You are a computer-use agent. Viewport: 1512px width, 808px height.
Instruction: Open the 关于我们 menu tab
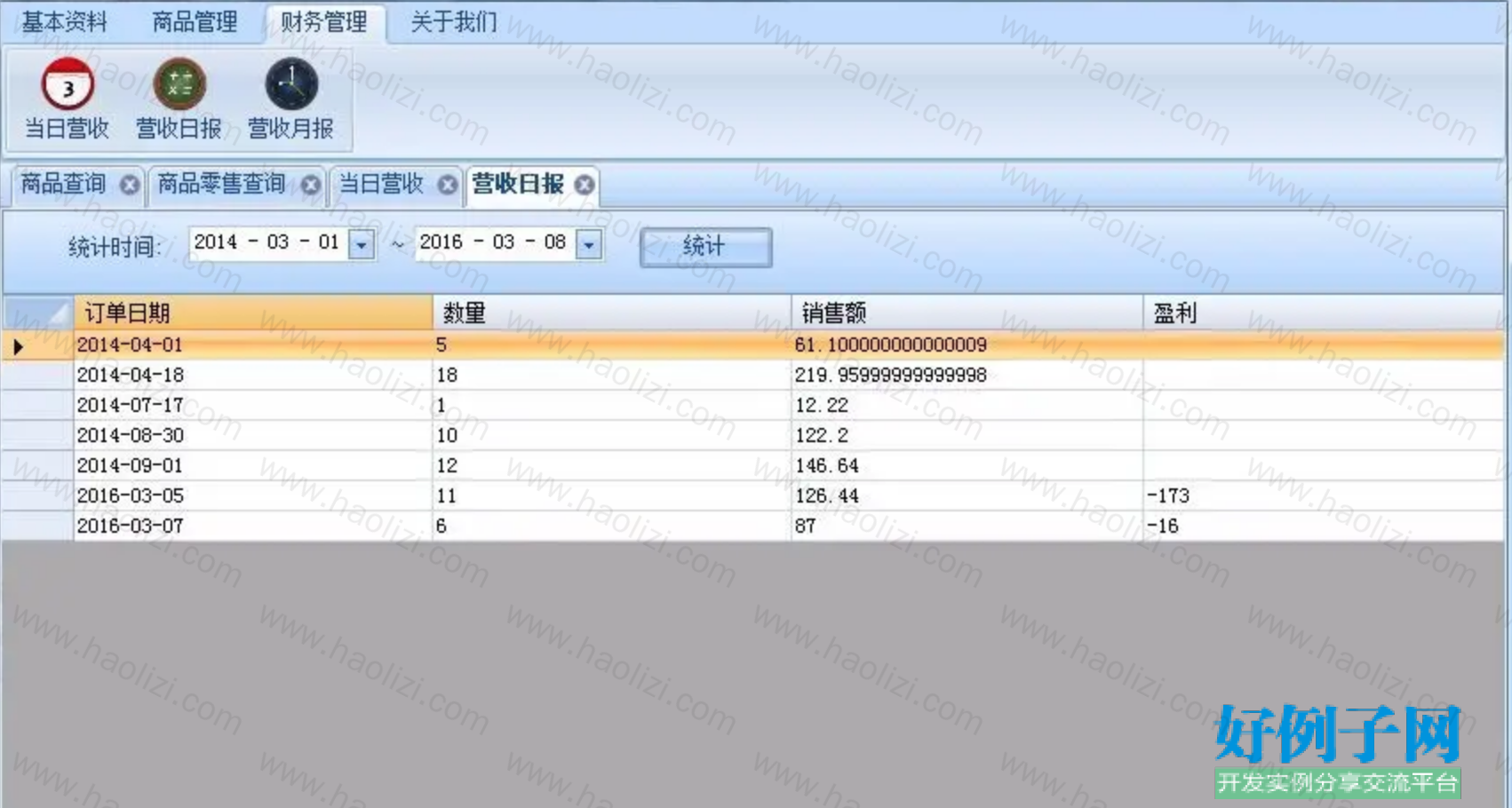click(x=454, y=21)
